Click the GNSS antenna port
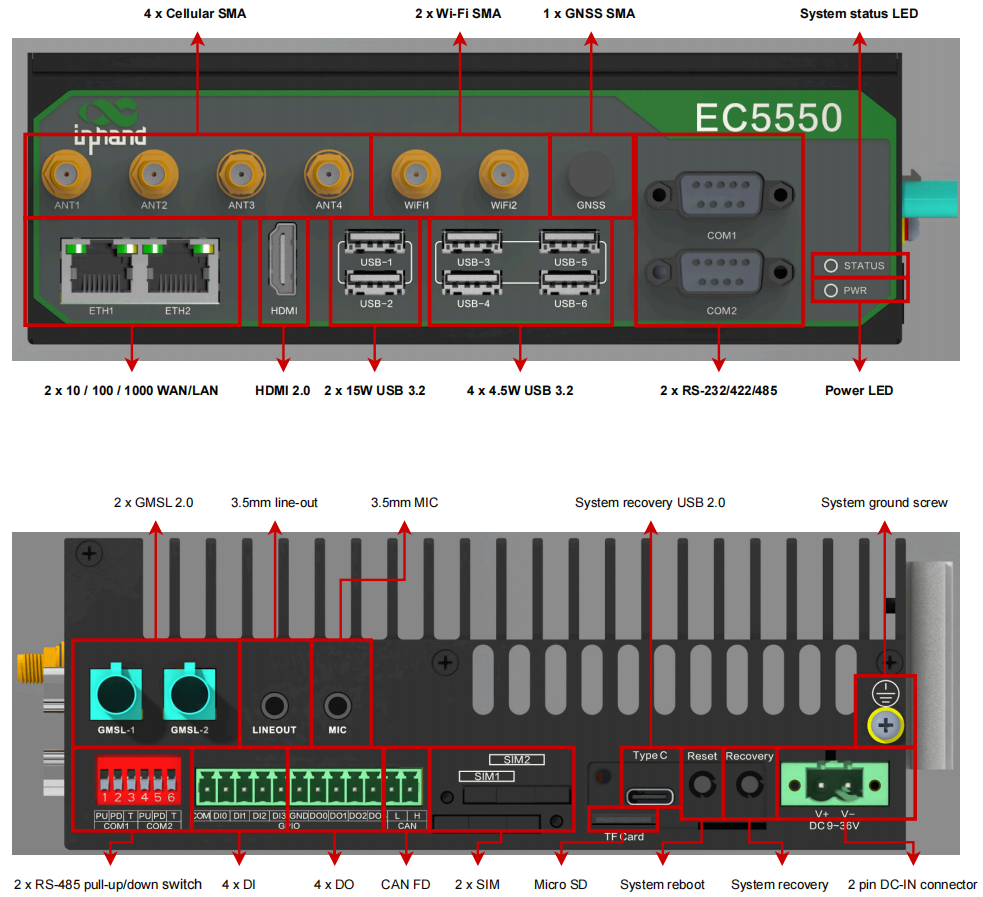This screenshot has width=983, height=897. coord(590,175)
